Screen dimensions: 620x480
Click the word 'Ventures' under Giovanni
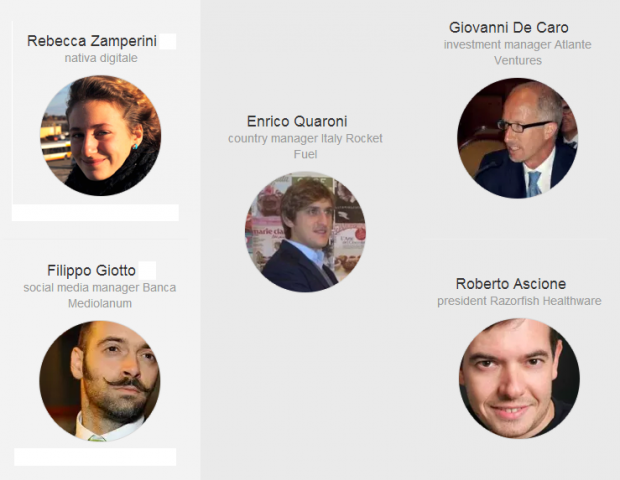(518, 60)
